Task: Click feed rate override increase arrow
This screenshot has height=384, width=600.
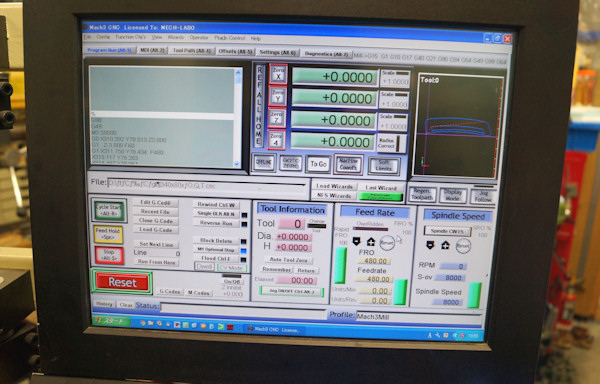Action: tap(371, 242)
